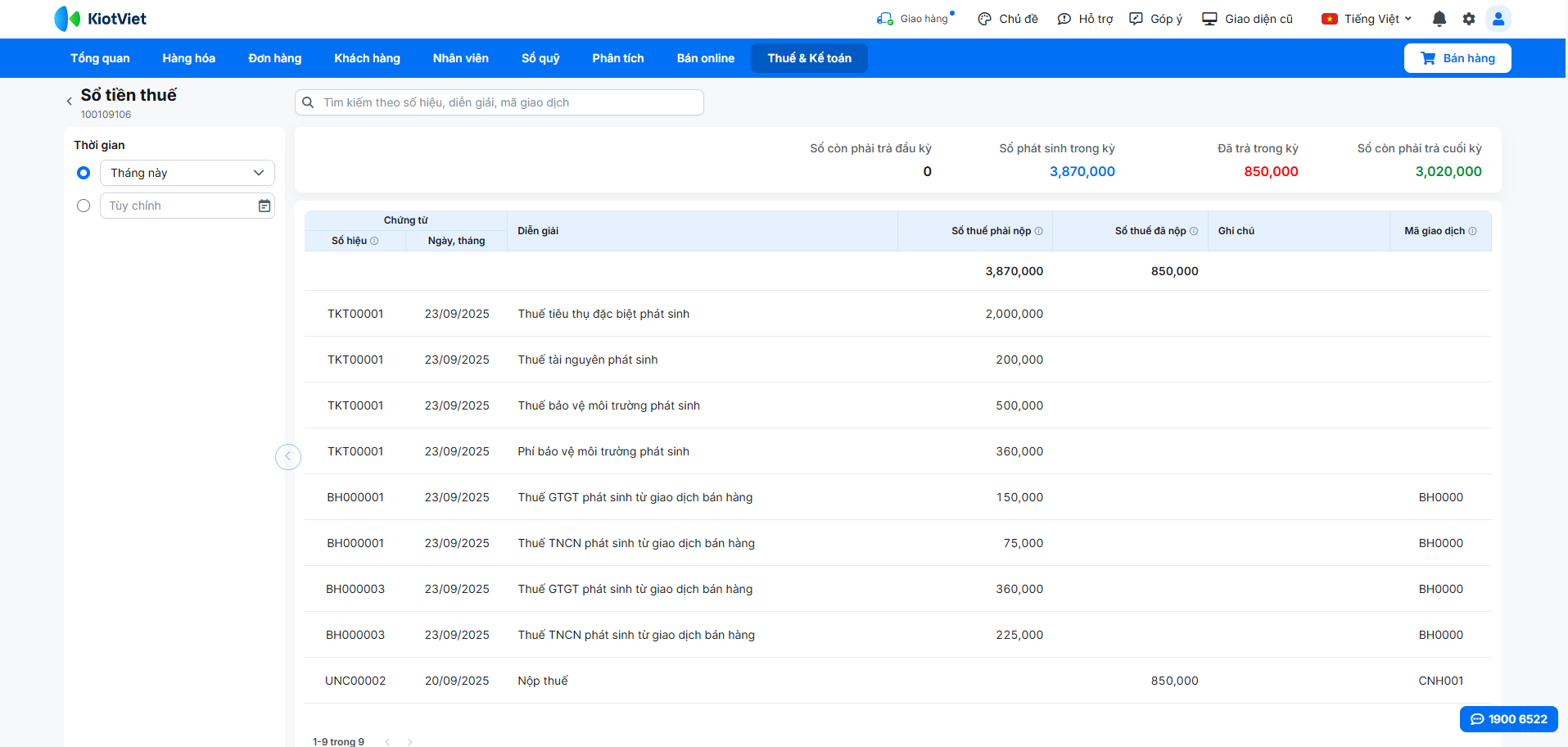Viewport: 1568px width, 747px height.
Task: Open the Tiếng Việt language dropdown
Action: pyautogui.click(x=1367, y=19)
